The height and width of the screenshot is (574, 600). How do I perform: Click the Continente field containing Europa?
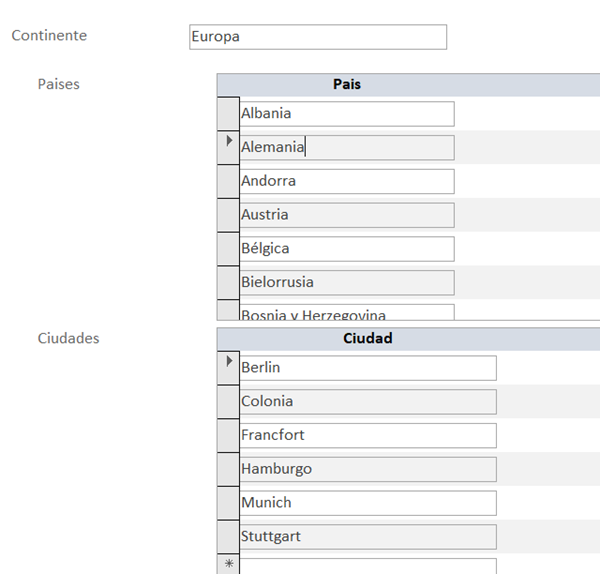point(318,37)
